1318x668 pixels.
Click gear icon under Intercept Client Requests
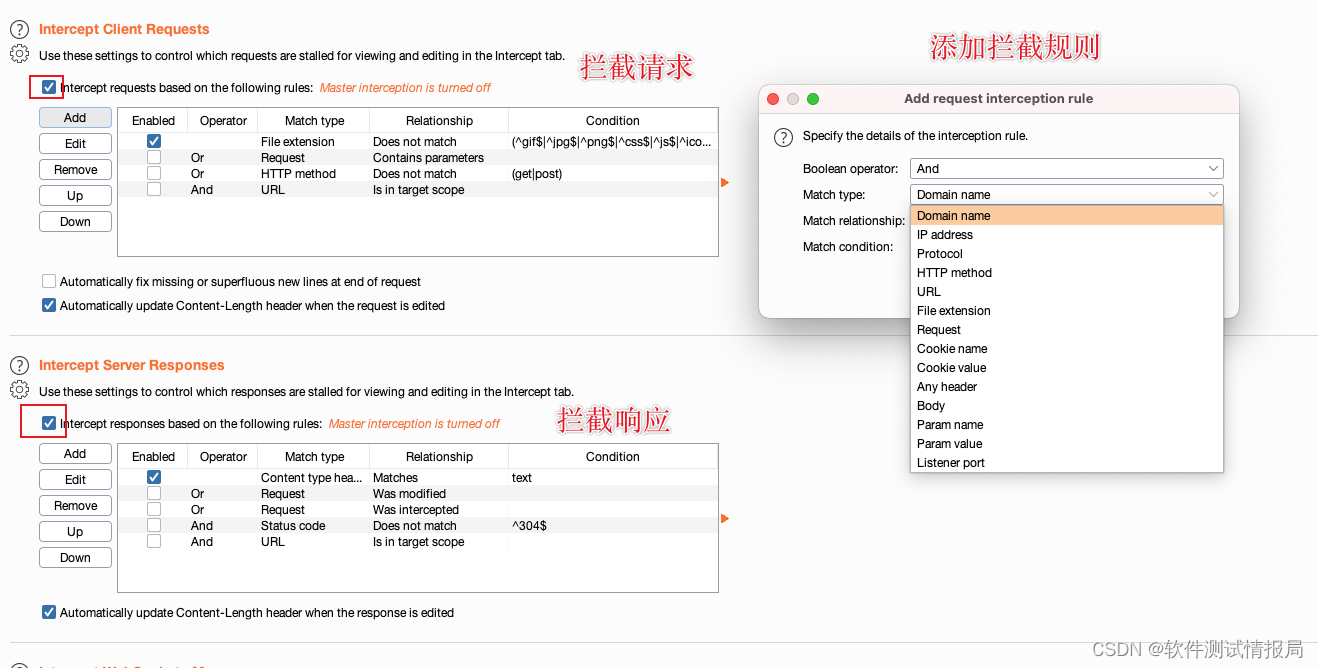coord(20,55)
